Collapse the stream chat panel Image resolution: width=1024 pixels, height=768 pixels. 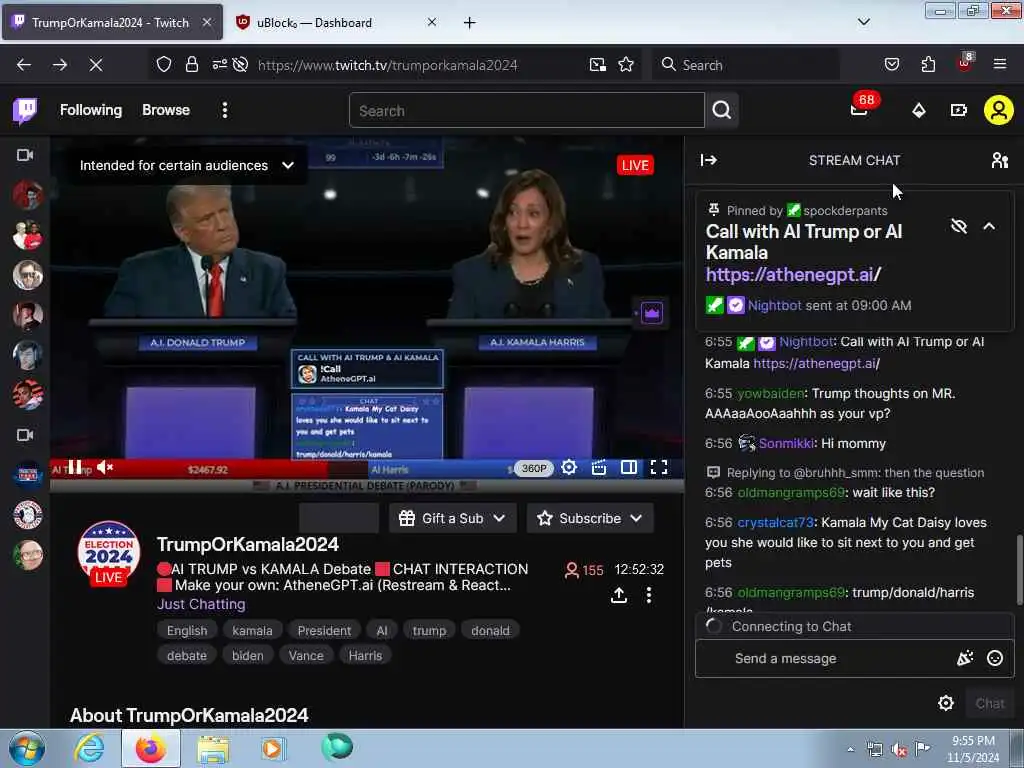point(709,160)
